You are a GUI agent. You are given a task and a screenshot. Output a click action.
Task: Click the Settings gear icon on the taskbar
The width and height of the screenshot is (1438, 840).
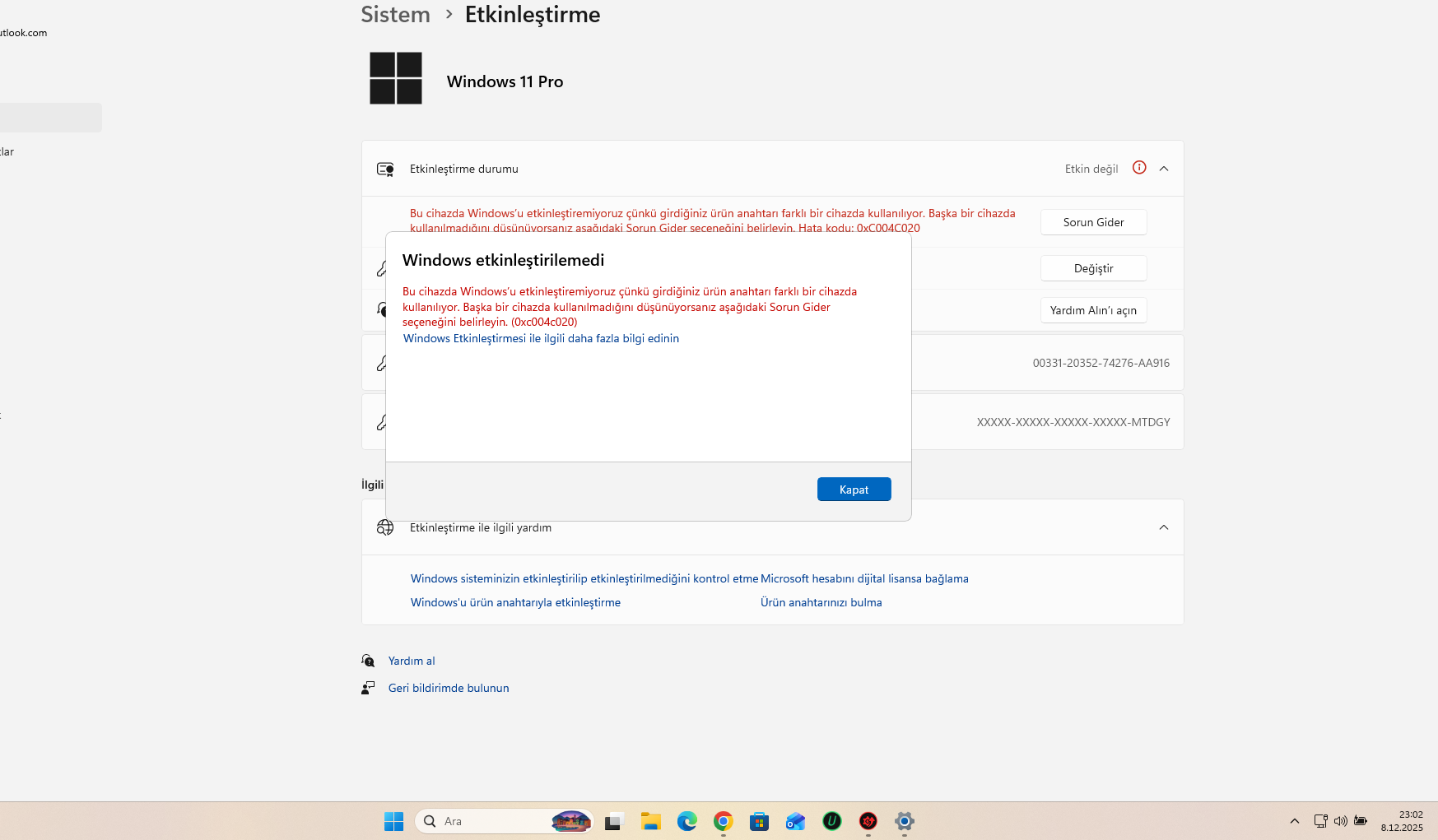click(x=905, y=821)
